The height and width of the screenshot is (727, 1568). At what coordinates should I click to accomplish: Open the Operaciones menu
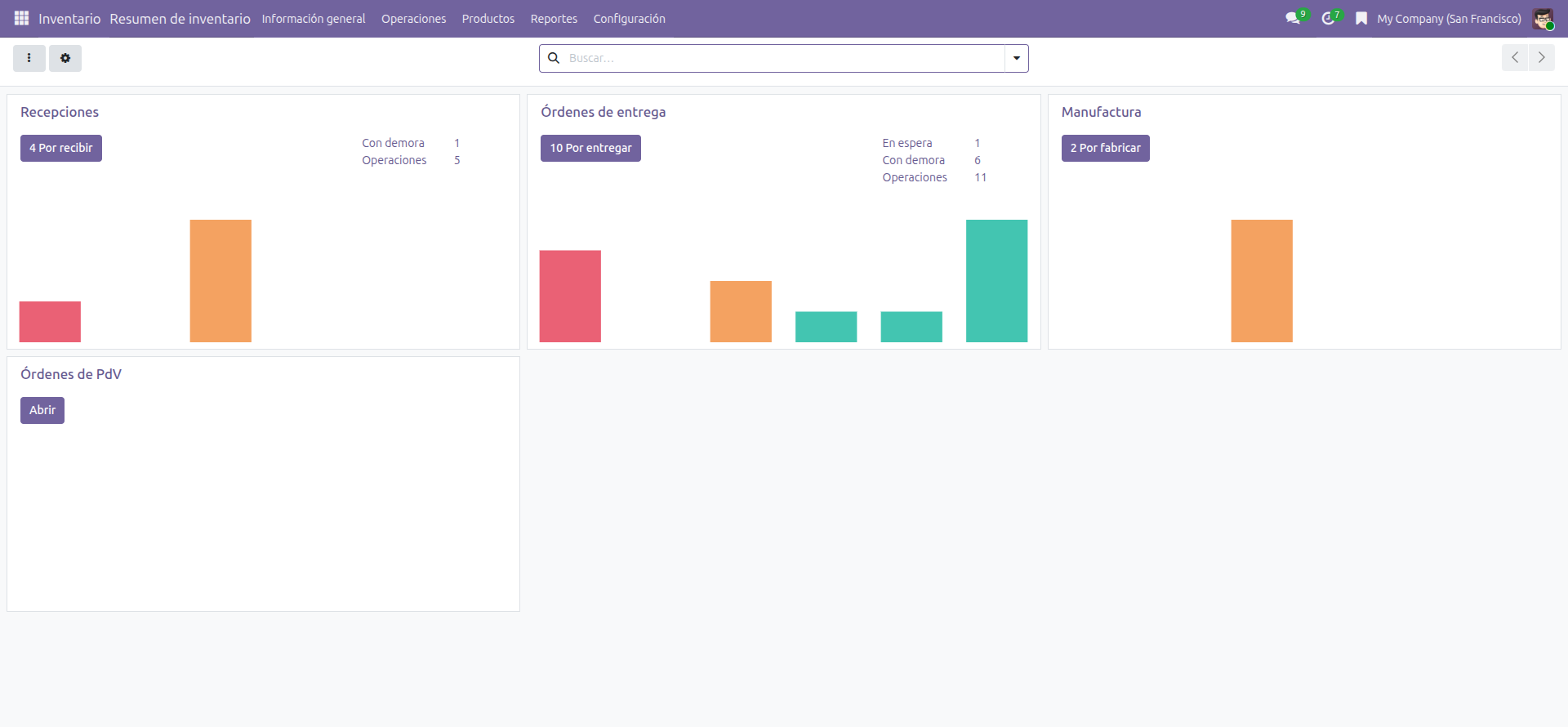click(413, 19)
